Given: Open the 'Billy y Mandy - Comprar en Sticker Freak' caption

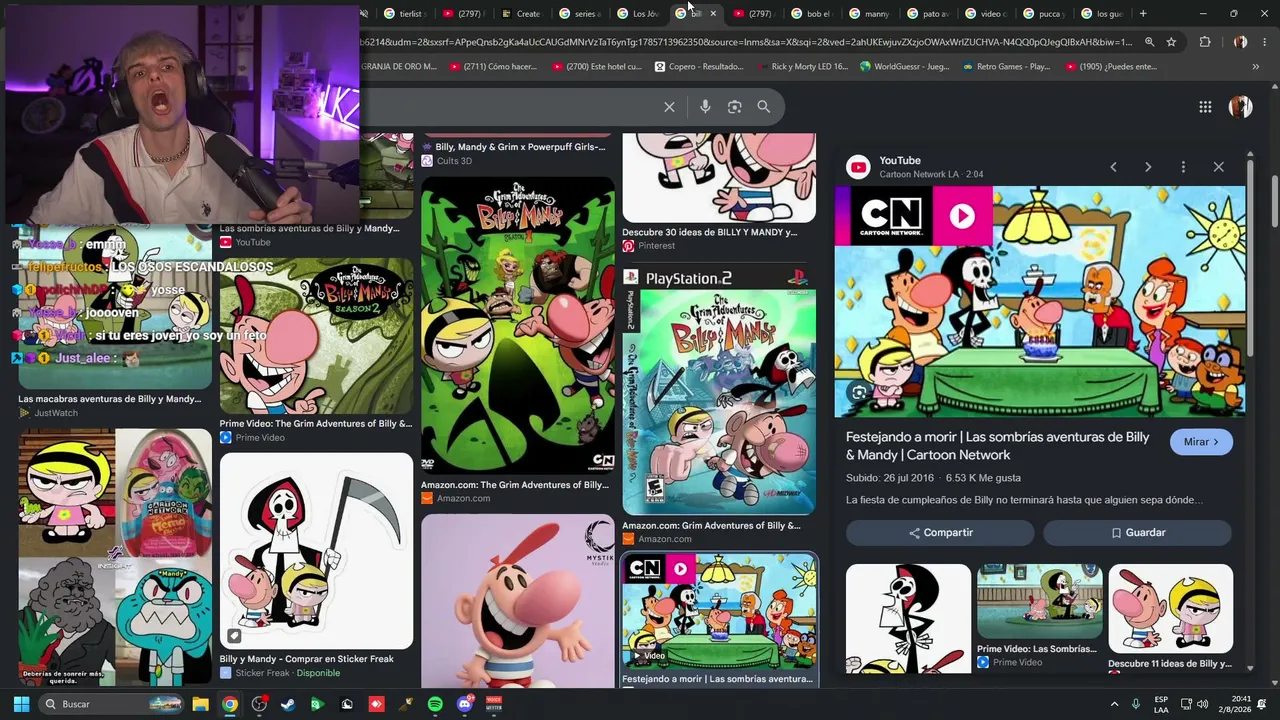Looking at the screenshot, I should [x=307, y=659].
